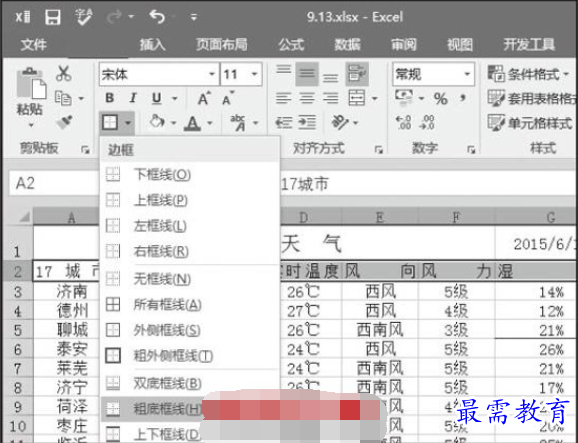This screenshot has height=443, width=578.
Task: Click the borders button icon
Action: coord(110,122)
